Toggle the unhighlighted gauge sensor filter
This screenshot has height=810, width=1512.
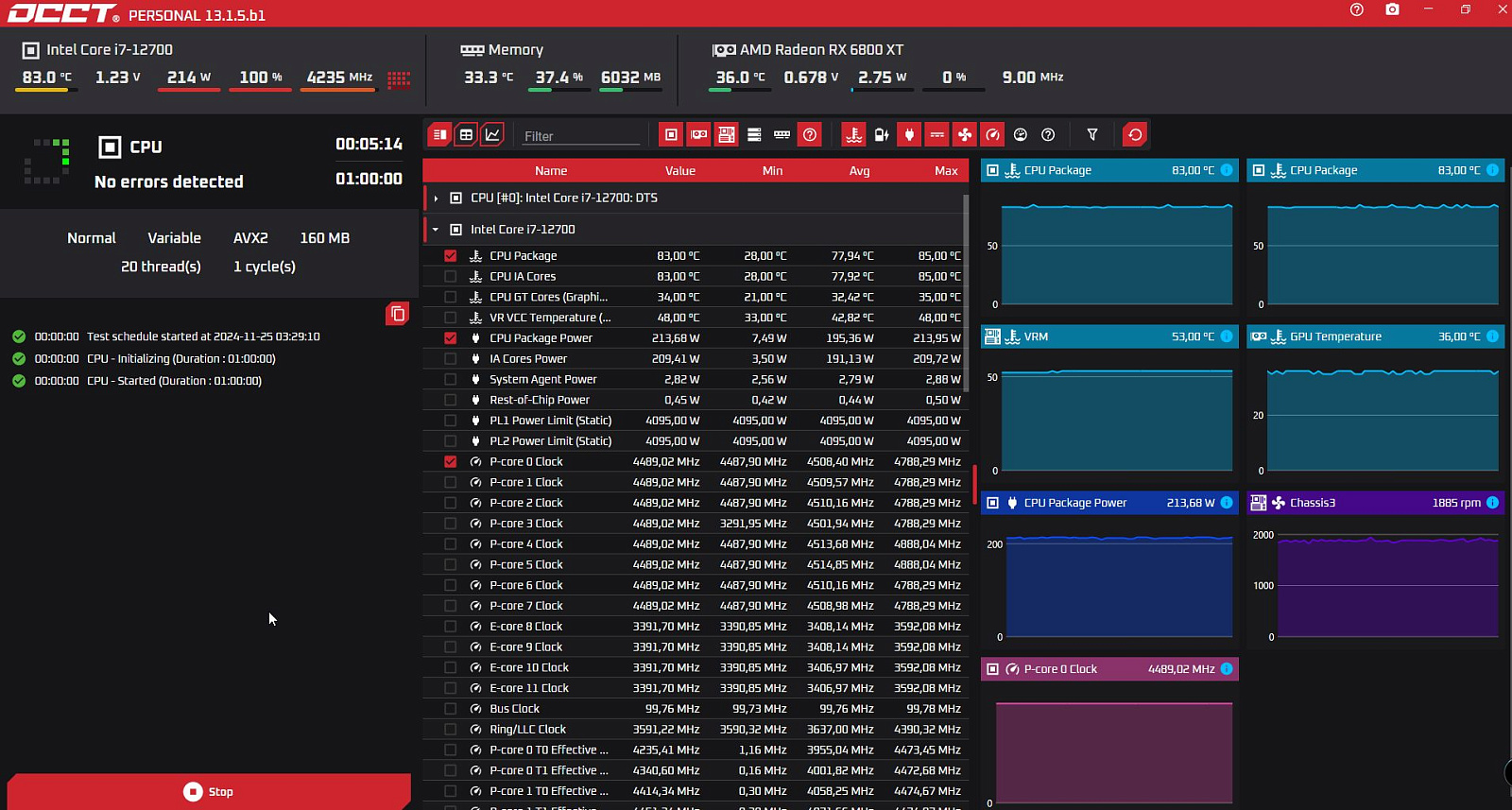[1021, 135]
